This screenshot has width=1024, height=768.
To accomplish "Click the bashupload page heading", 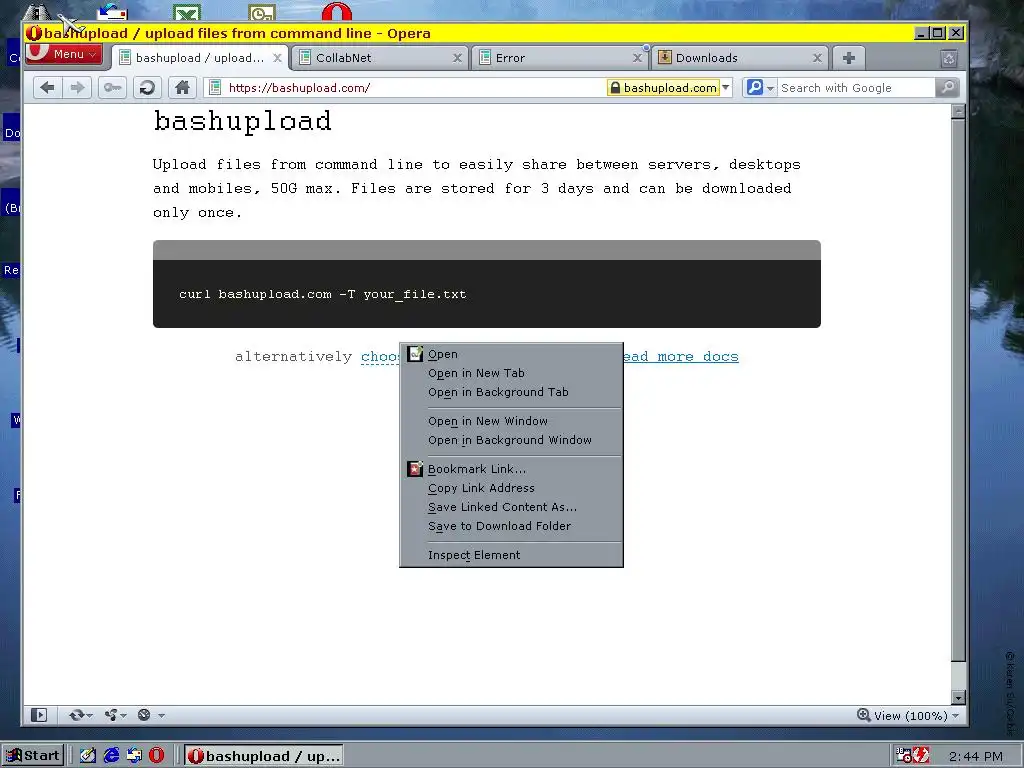I will [242, 122].
